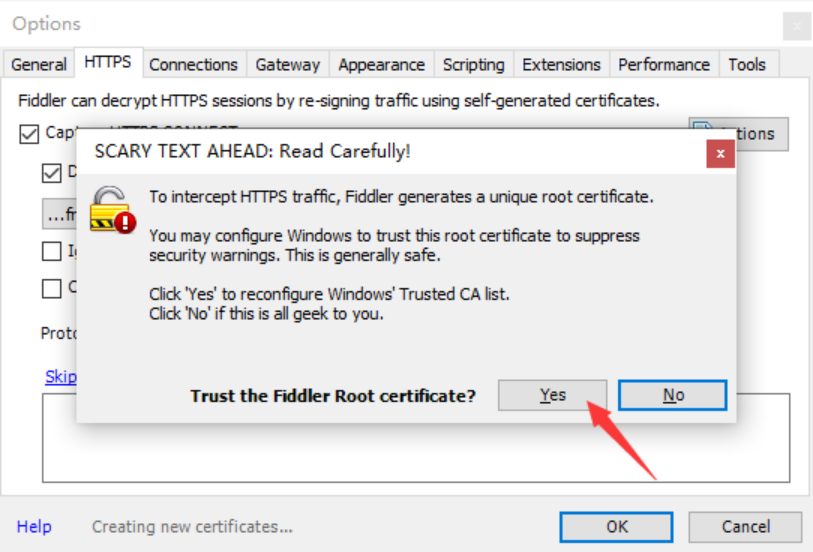
Task: Toggle the checkbox starting with letter I
Action: pos(52,251)
